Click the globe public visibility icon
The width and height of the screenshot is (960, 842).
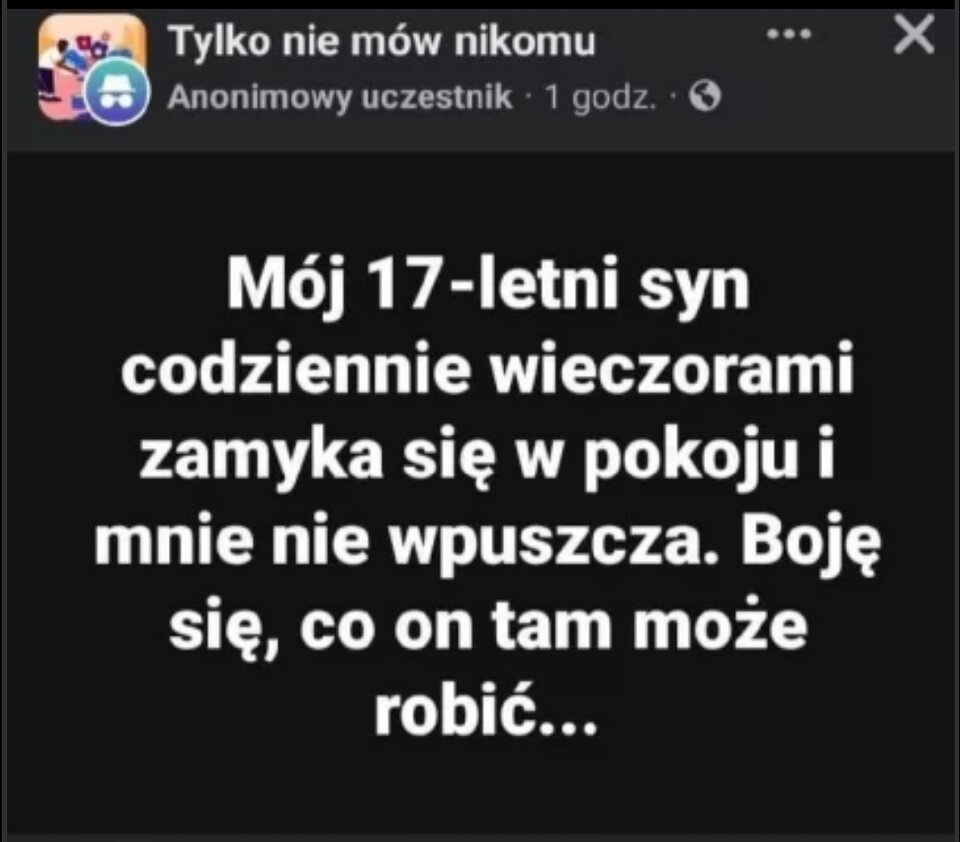pyautogui.click(x=705, y=96)
